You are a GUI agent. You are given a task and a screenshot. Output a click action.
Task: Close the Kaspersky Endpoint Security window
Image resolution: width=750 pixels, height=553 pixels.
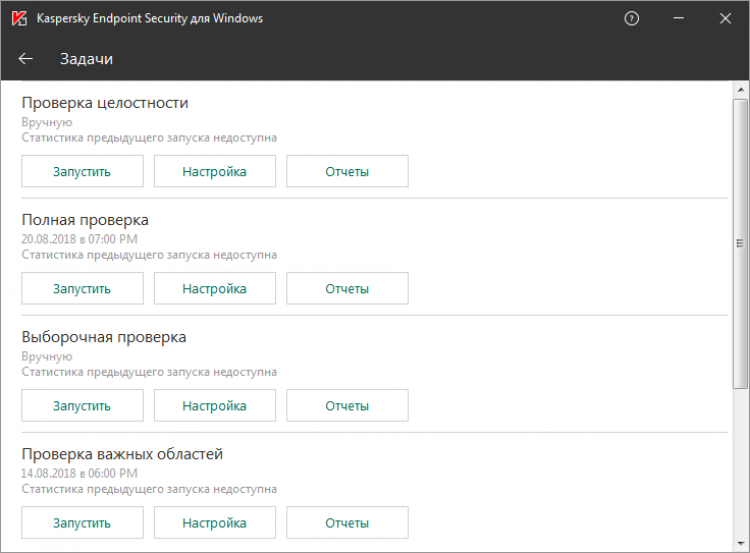pos(725,19)
